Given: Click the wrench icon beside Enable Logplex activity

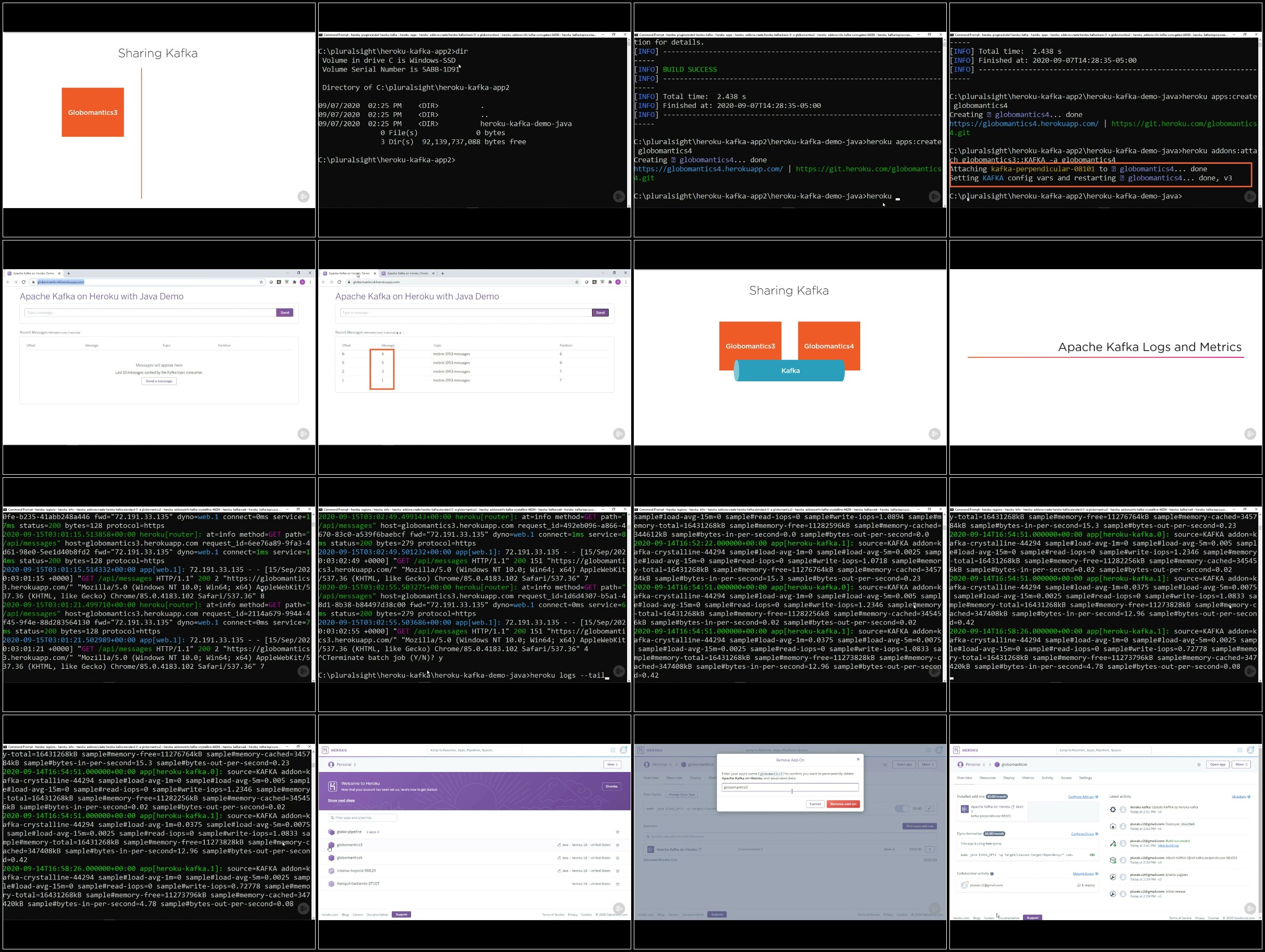Looking at the screenshot, I should (x=1113, y=877).
